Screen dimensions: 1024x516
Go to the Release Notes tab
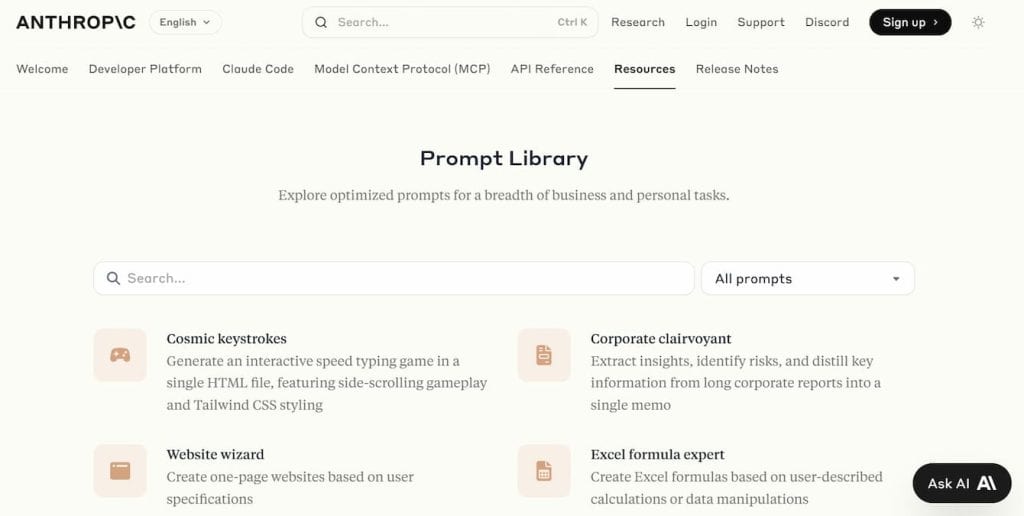pos(737,69)
